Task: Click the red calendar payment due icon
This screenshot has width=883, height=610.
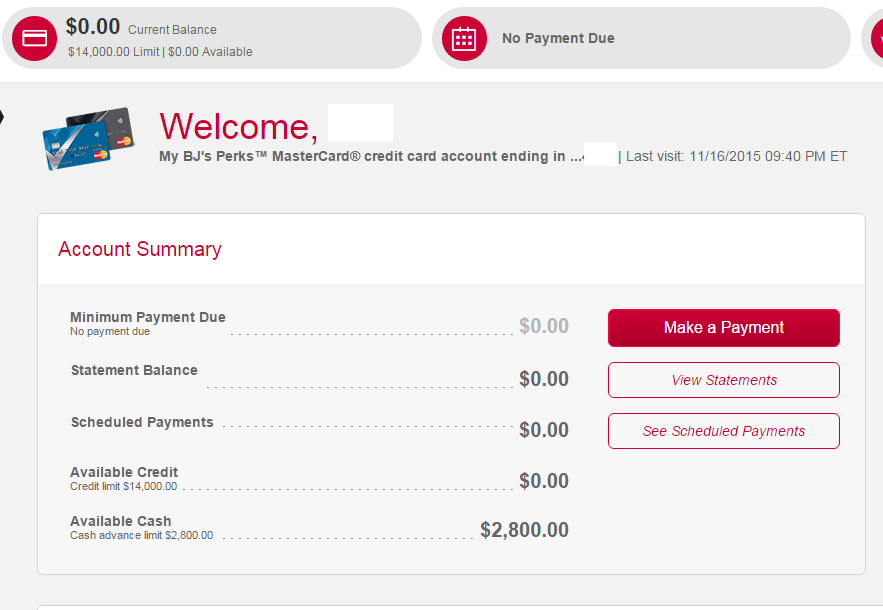Action: [464, 38]
